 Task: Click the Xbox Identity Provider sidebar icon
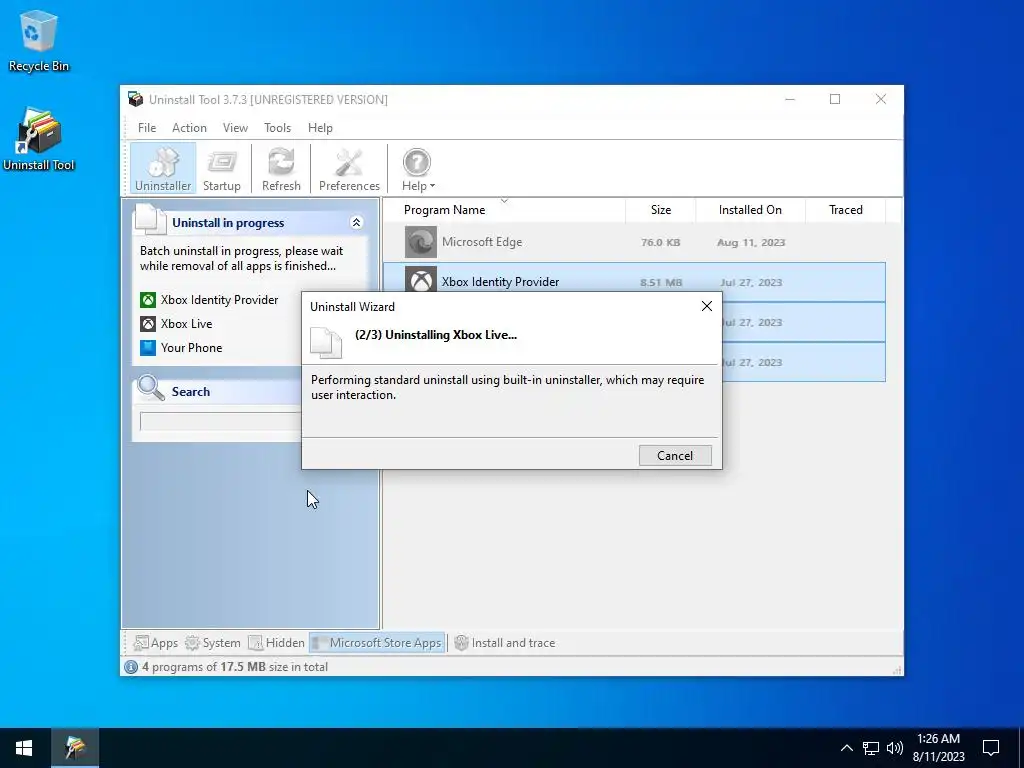tap(148, 300)
